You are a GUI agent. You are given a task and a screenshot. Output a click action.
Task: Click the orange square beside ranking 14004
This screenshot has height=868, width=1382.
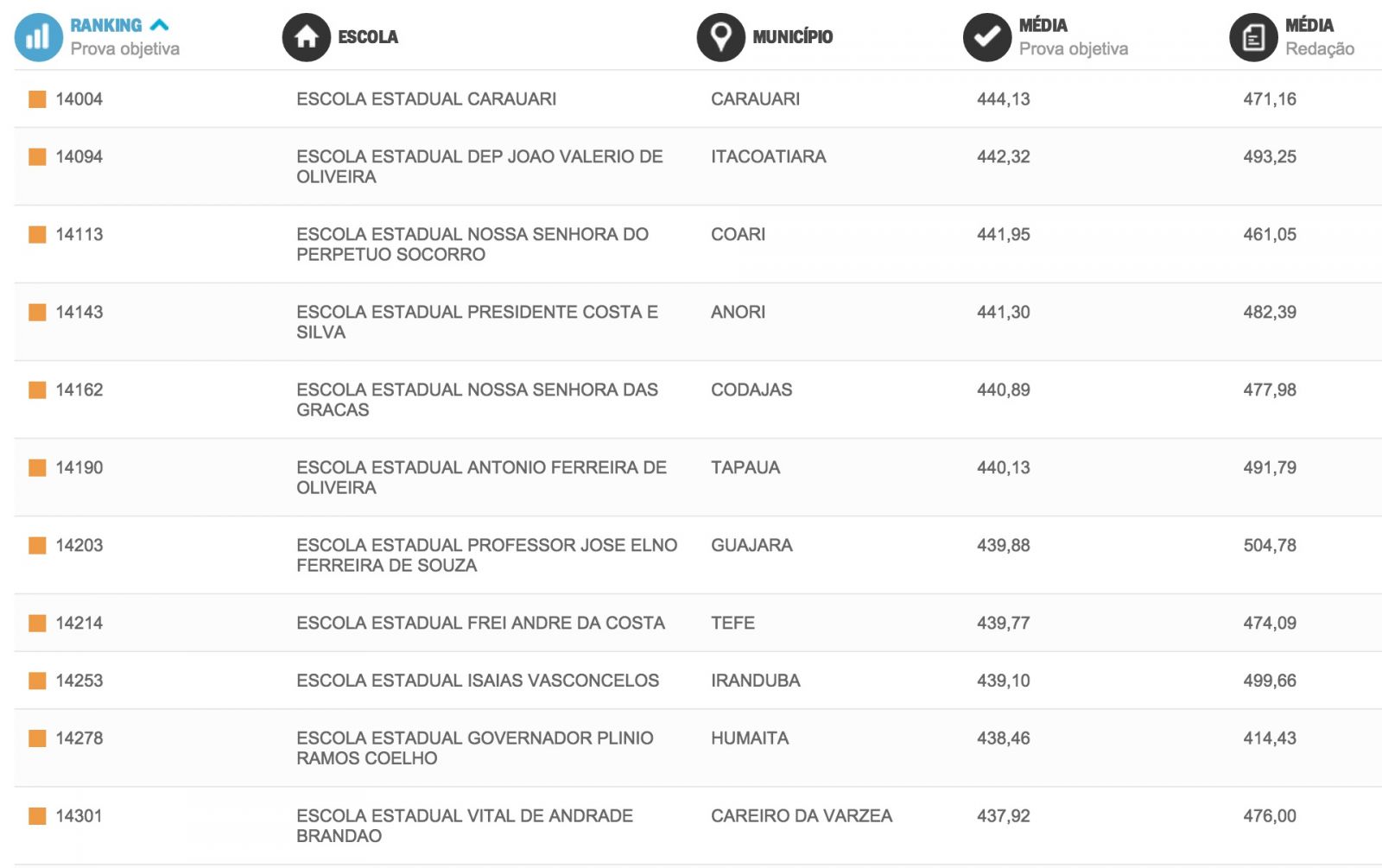coord(37,99)
